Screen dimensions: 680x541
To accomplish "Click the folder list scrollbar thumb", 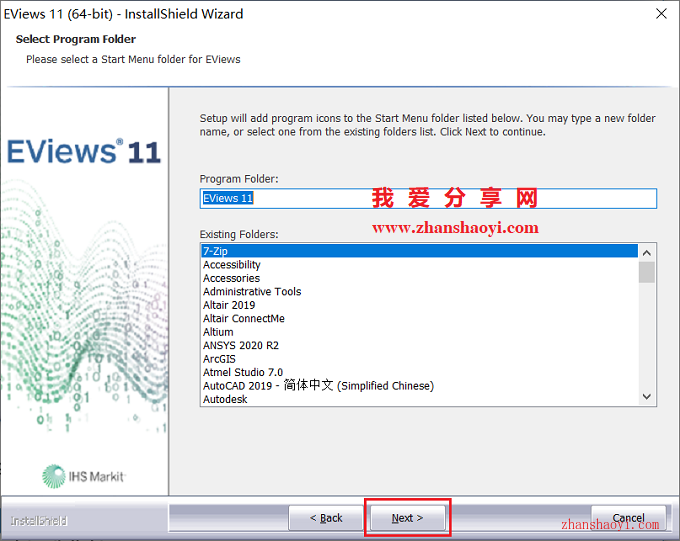I will point(647,272).
